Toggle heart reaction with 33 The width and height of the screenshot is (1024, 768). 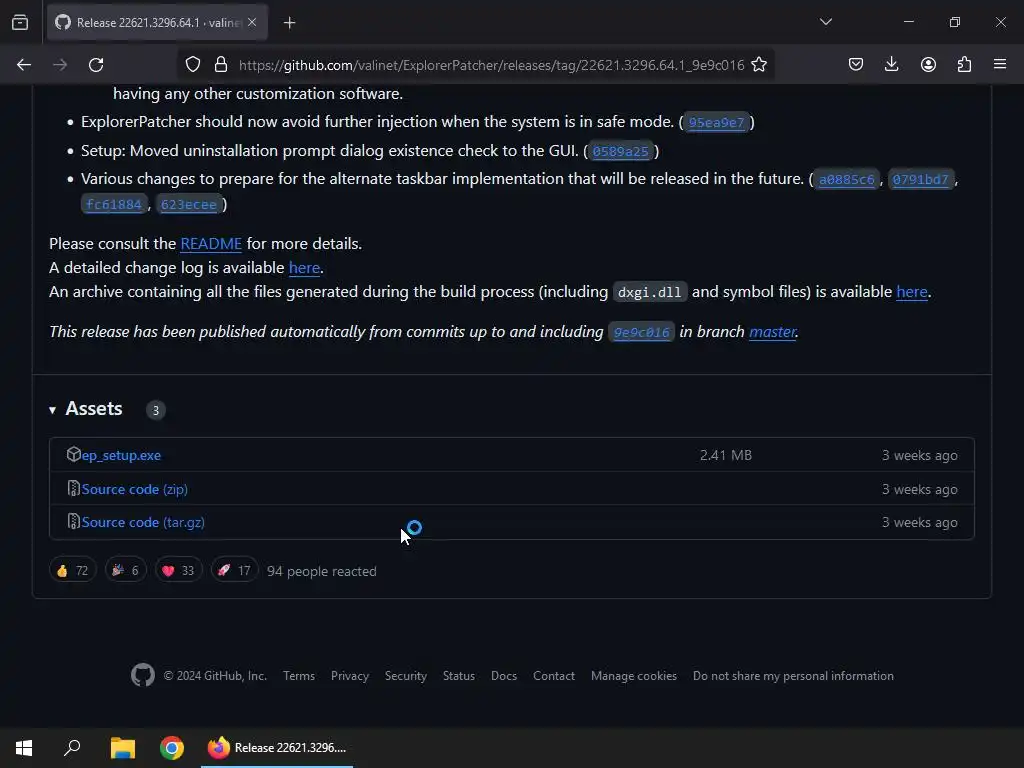tap(178, 571)
